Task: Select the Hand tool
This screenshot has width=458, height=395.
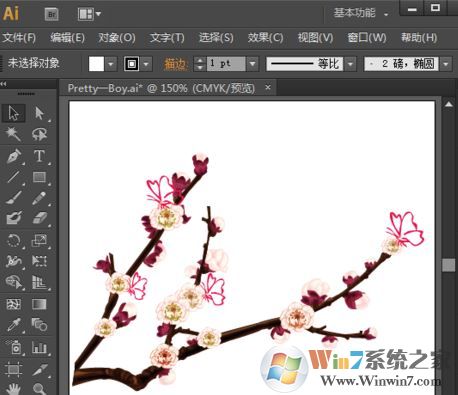Action: click(x=13, y=389)
